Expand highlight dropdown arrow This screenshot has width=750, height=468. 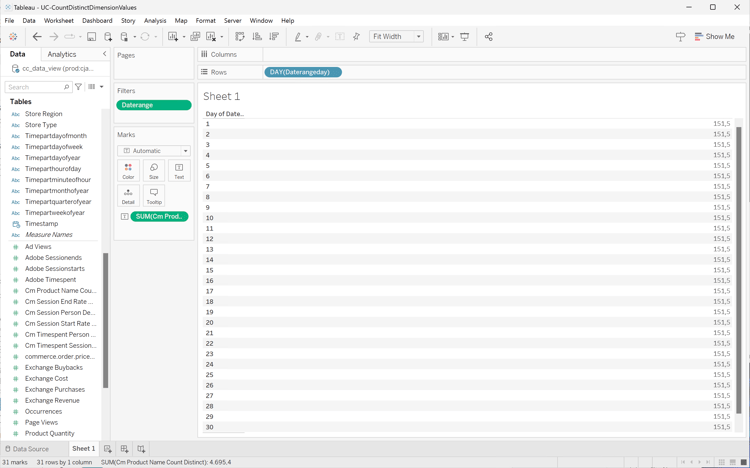click(307, 37)
